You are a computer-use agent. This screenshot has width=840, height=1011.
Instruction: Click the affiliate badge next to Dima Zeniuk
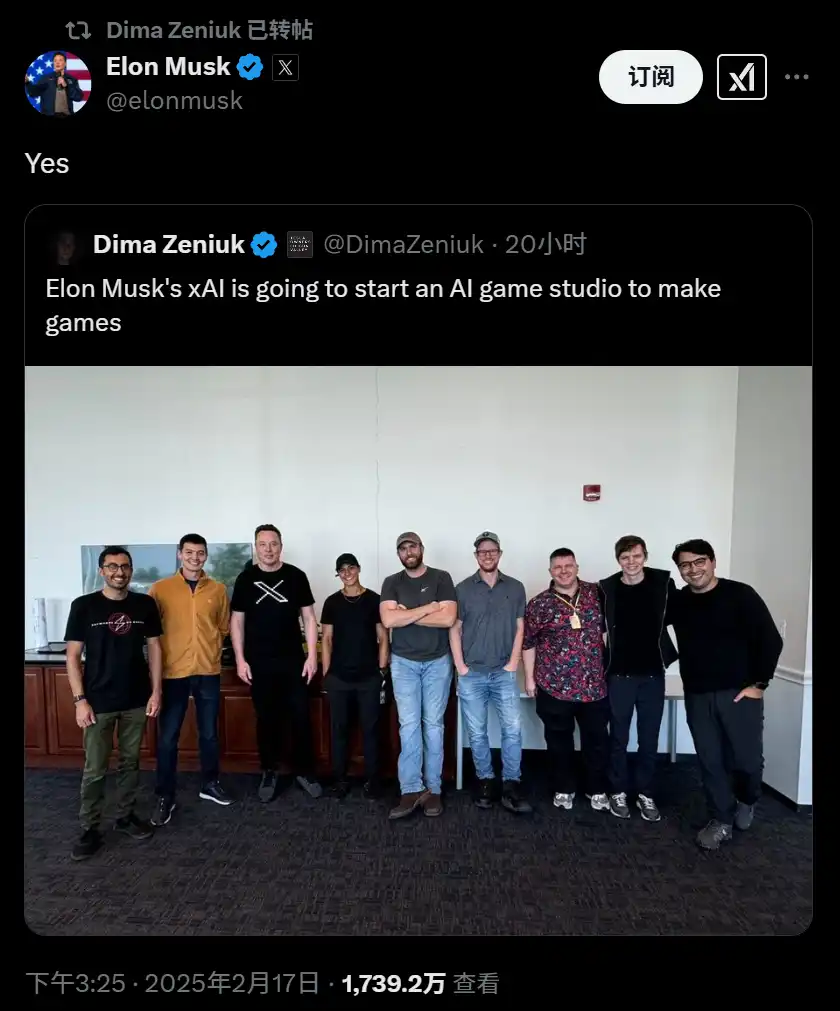pos(299,245)
